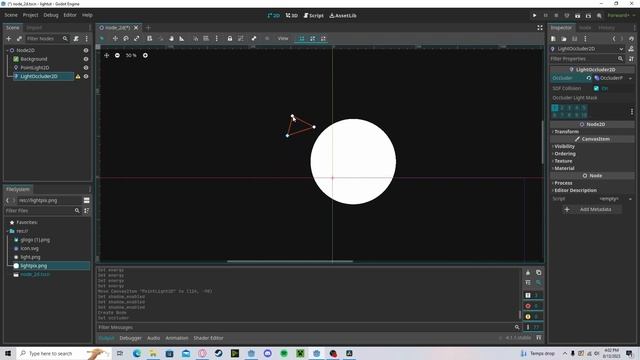
Task: Toggle visibility of PointLight2D node
Action: pyautogui.click(x=86, y=67)
